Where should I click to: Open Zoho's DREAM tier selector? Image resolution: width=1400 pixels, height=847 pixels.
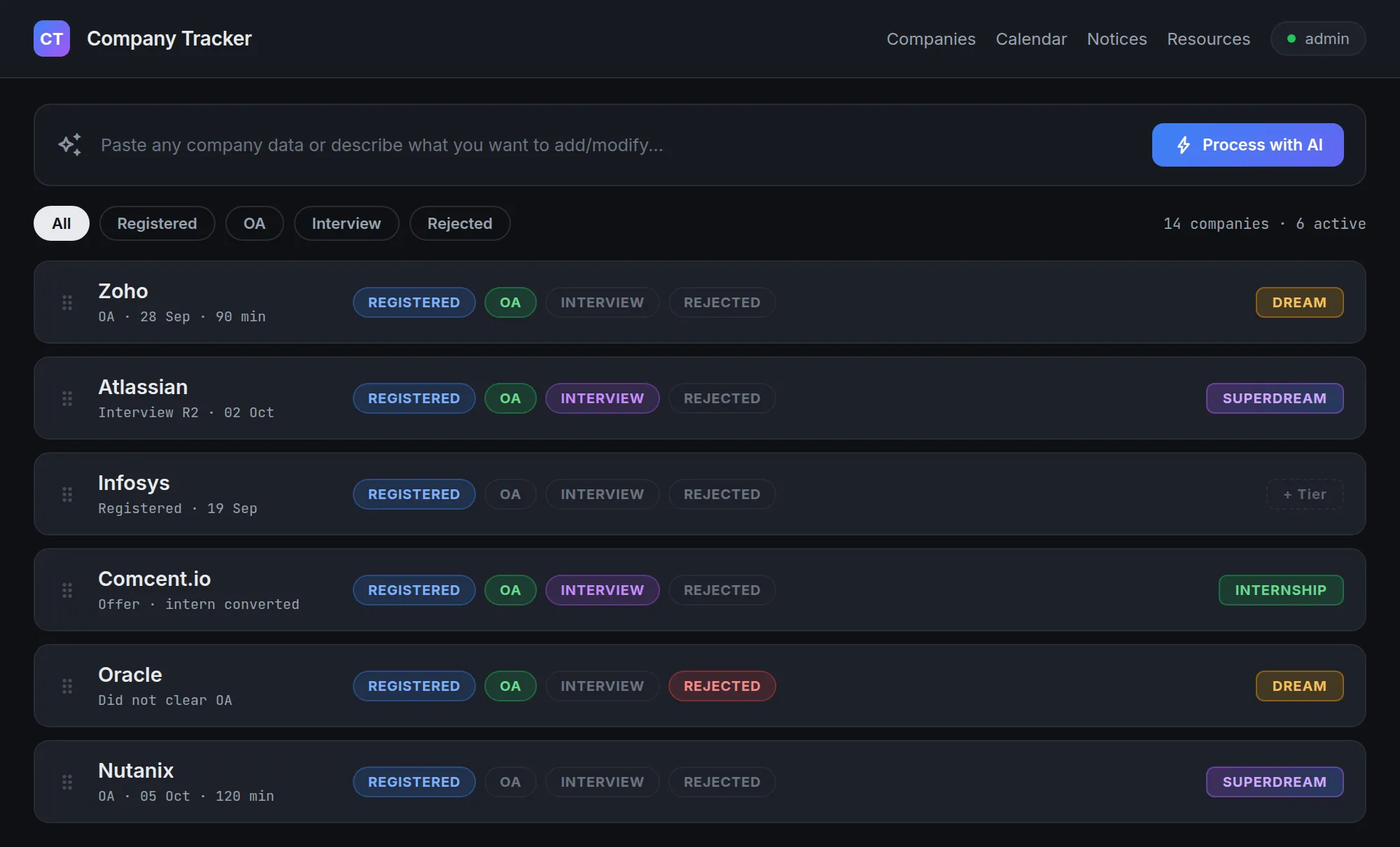1299,302
